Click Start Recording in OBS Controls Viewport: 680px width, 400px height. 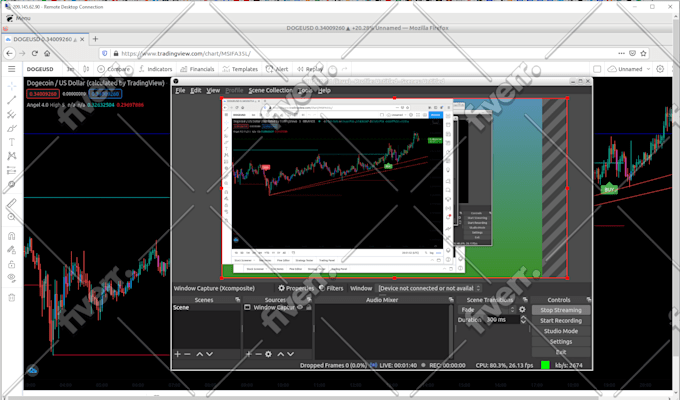tap(561, 321)
